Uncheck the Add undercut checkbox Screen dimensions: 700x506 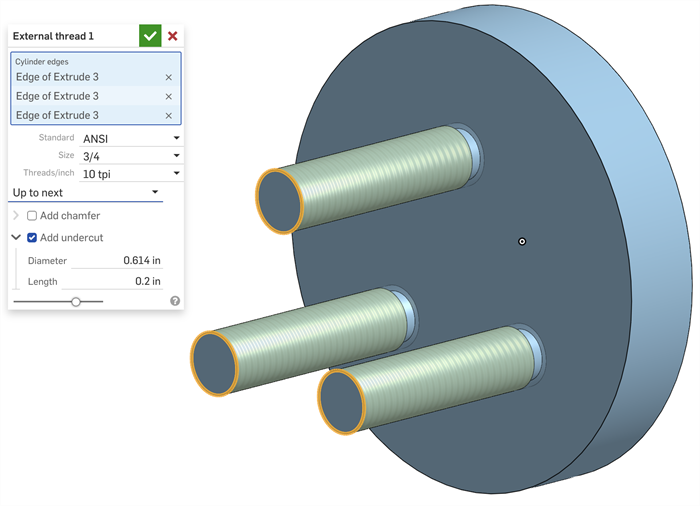[32, 238]
